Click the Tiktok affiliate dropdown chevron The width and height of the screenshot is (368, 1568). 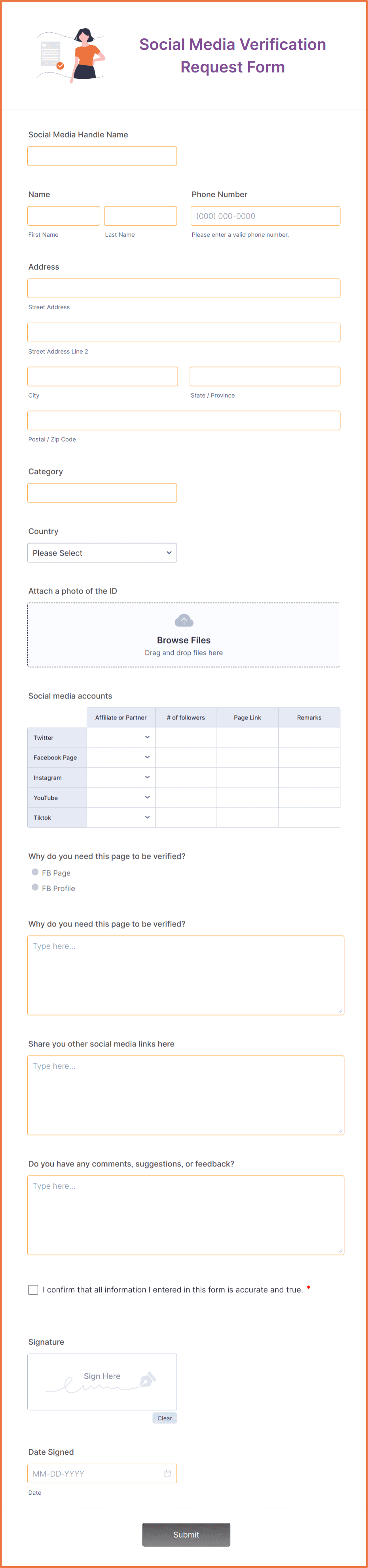[x=147, y=818]
